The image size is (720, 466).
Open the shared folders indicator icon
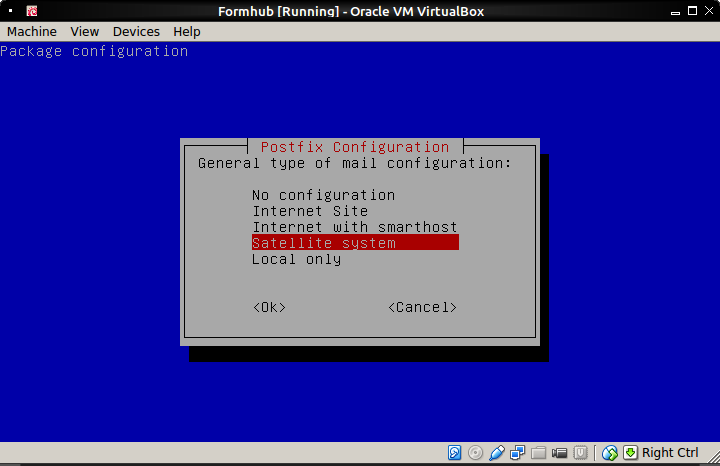[538, 453]
